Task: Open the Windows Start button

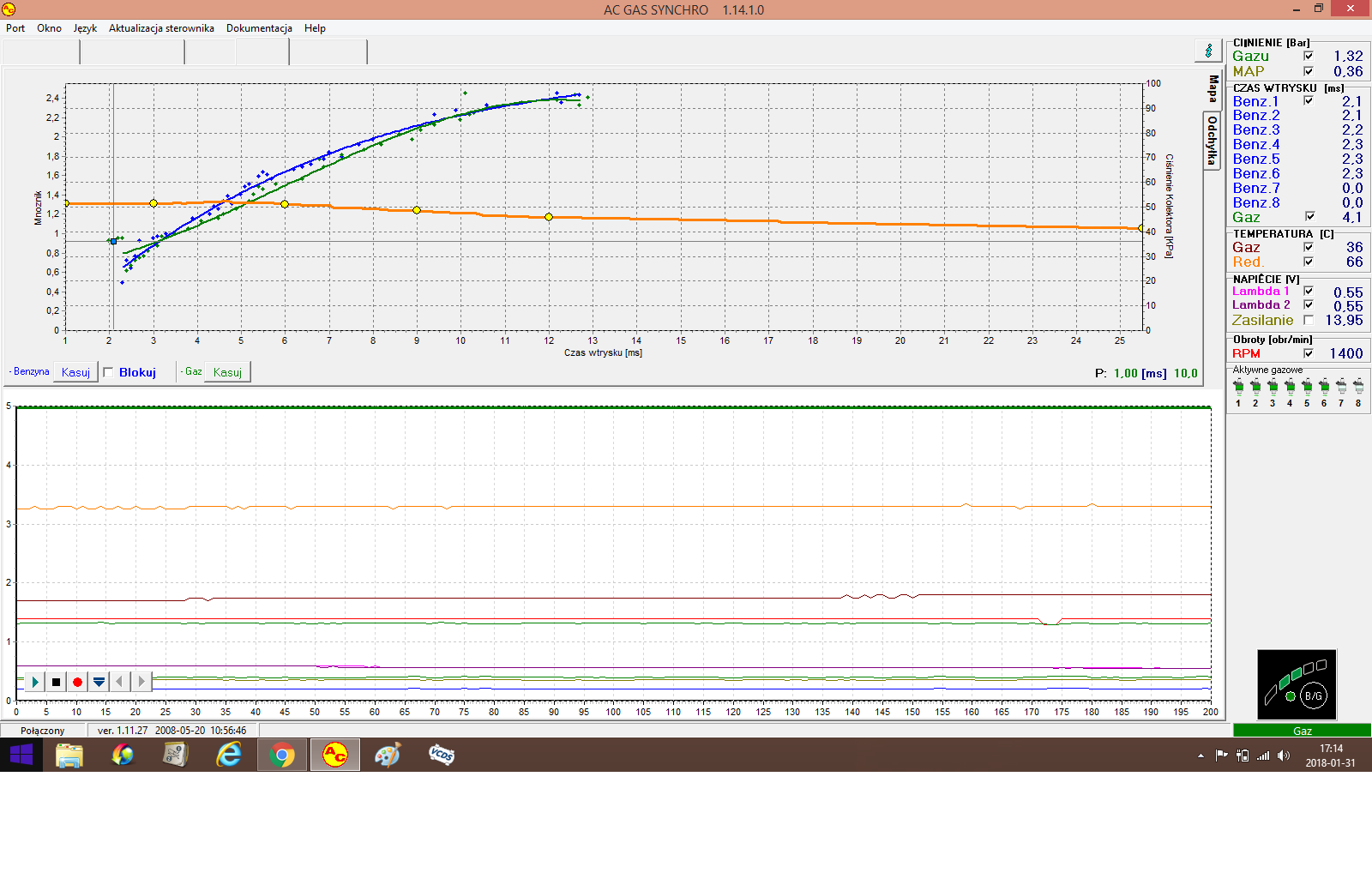Action: [21, 755]
